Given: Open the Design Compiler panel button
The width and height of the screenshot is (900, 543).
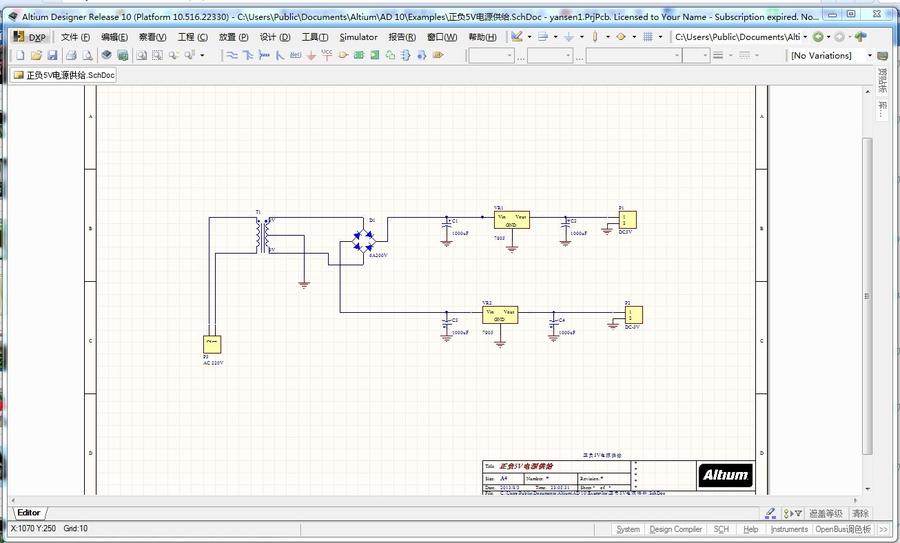Looking at the screenshot, I should click(676, 529).
